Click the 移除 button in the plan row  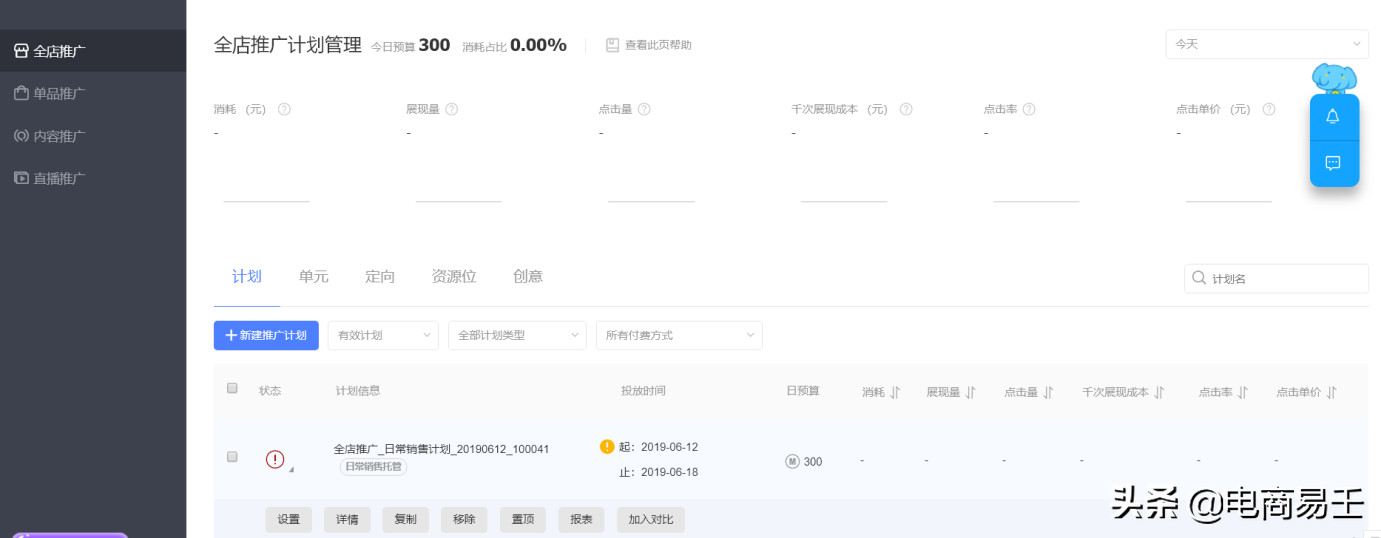point(464,520)
